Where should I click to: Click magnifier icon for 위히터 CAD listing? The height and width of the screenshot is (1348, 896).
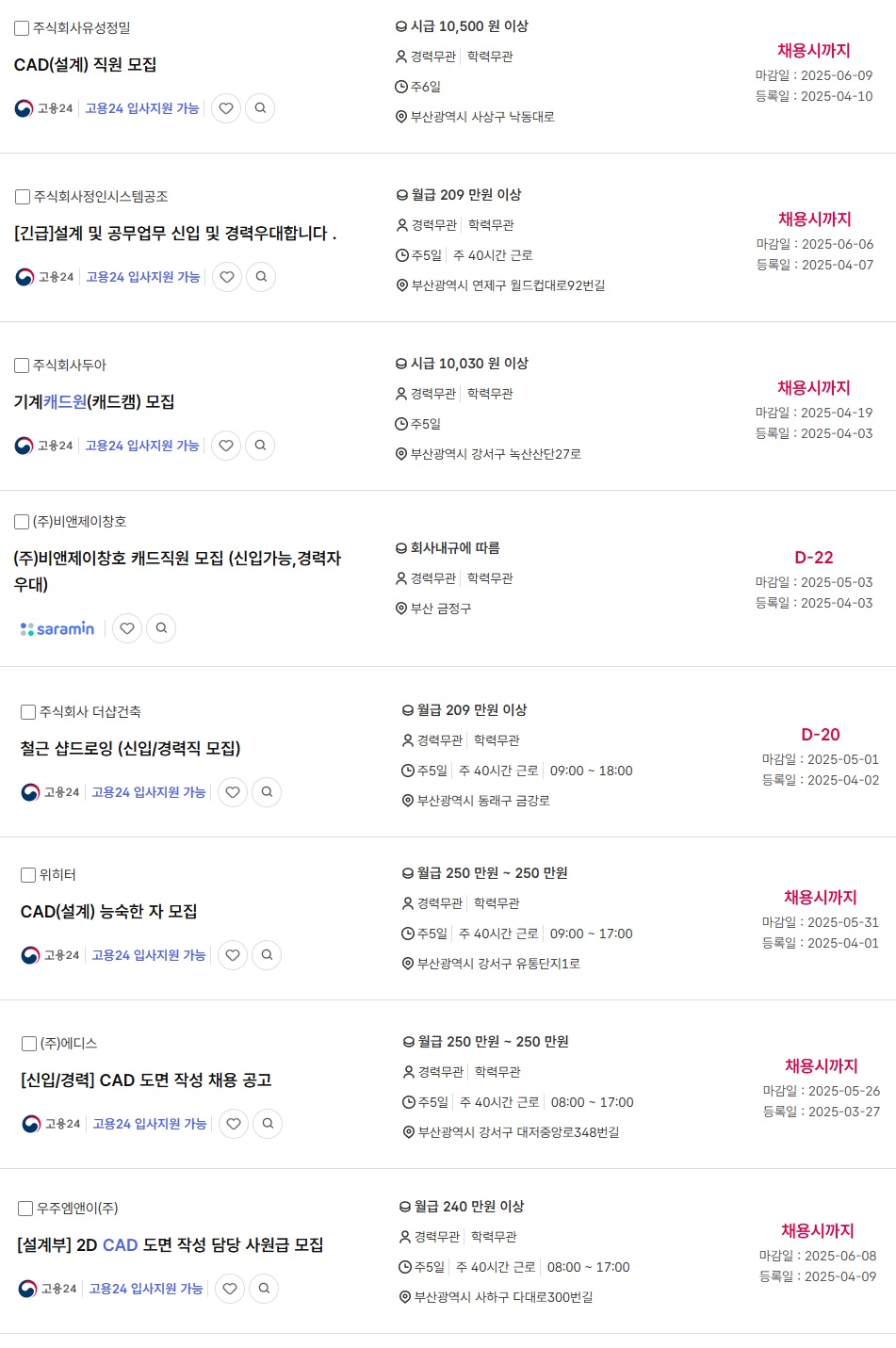[x=267, y=955]
